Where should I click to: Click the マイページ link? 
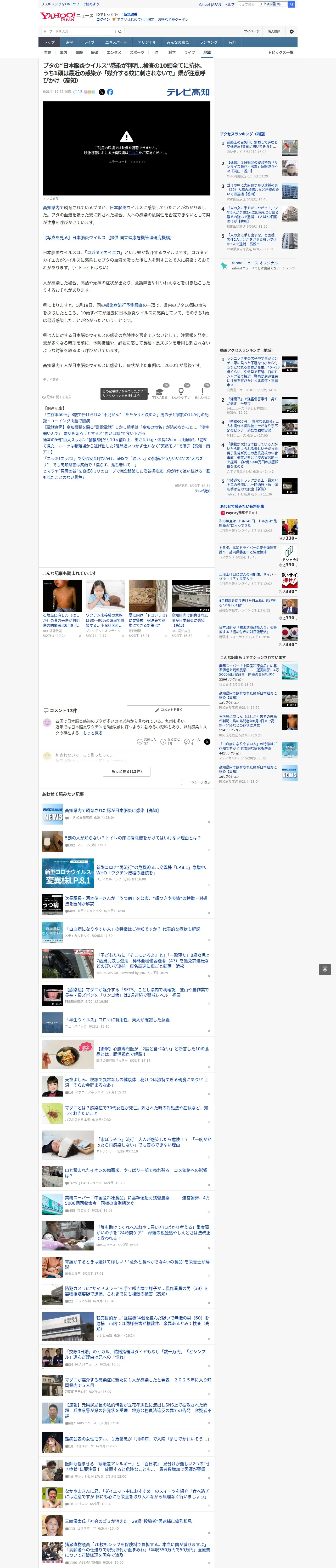coord(252,31)
